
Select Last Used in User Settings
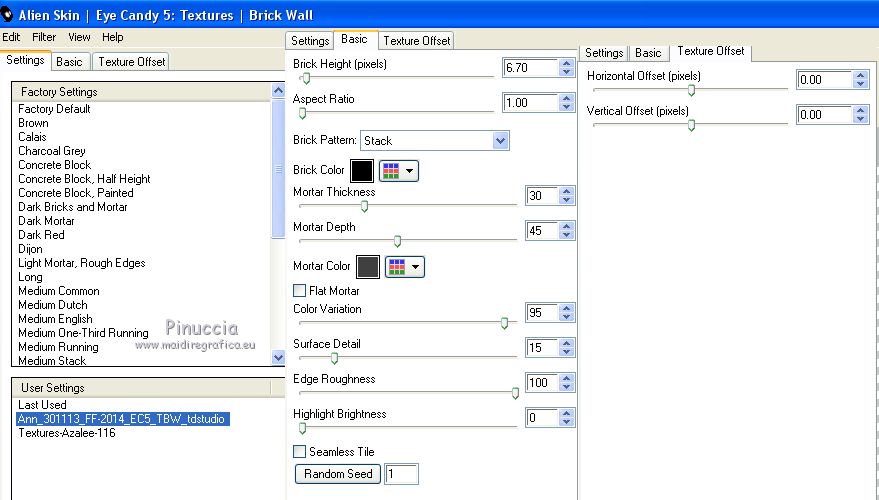click(x=42, y=405)
